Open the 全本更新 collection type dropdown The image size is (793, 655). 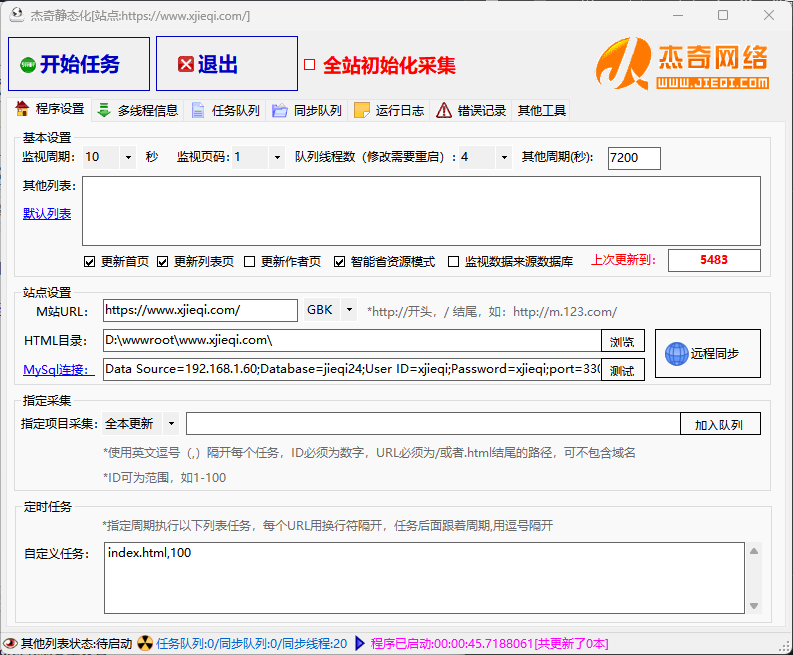tap(171, 424)
